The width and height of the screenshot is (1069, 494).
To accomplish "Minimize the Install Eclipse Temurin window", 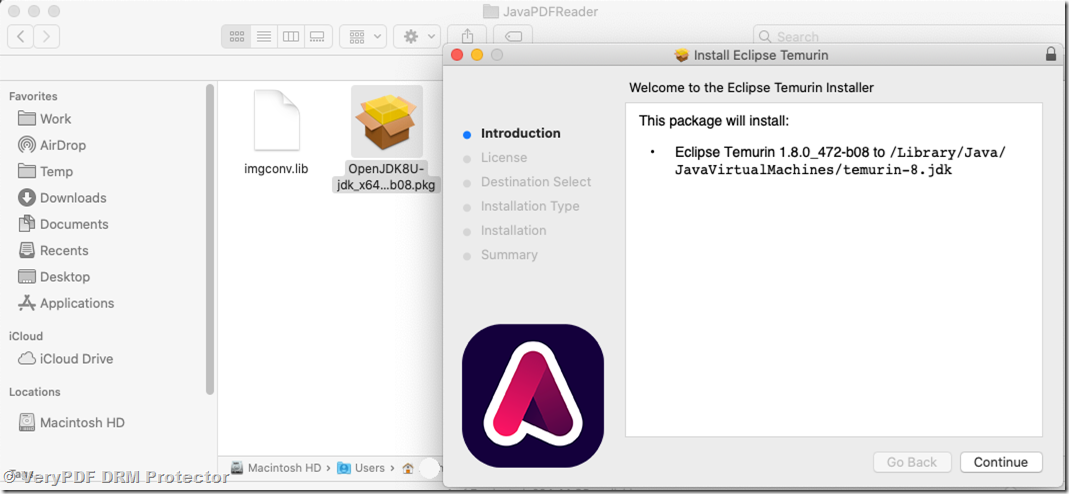I will (x=477, y=55).
